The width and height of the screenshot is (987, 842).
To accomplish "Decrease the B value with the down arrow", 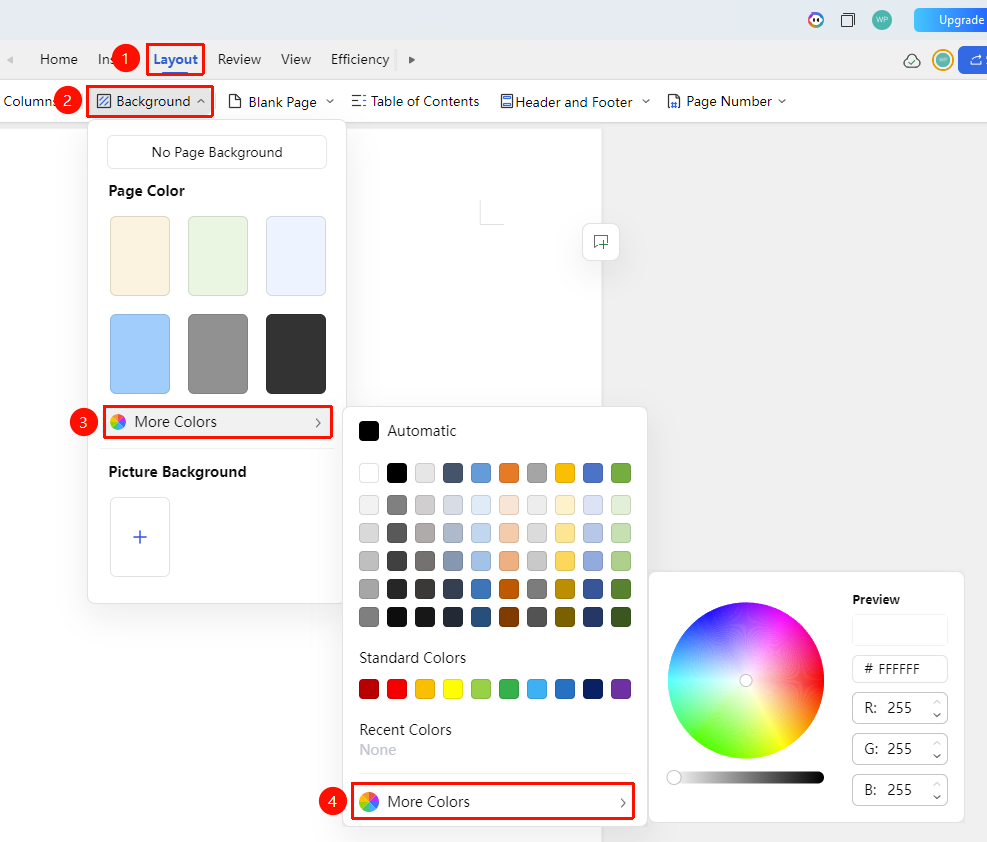I will [937, 797].
